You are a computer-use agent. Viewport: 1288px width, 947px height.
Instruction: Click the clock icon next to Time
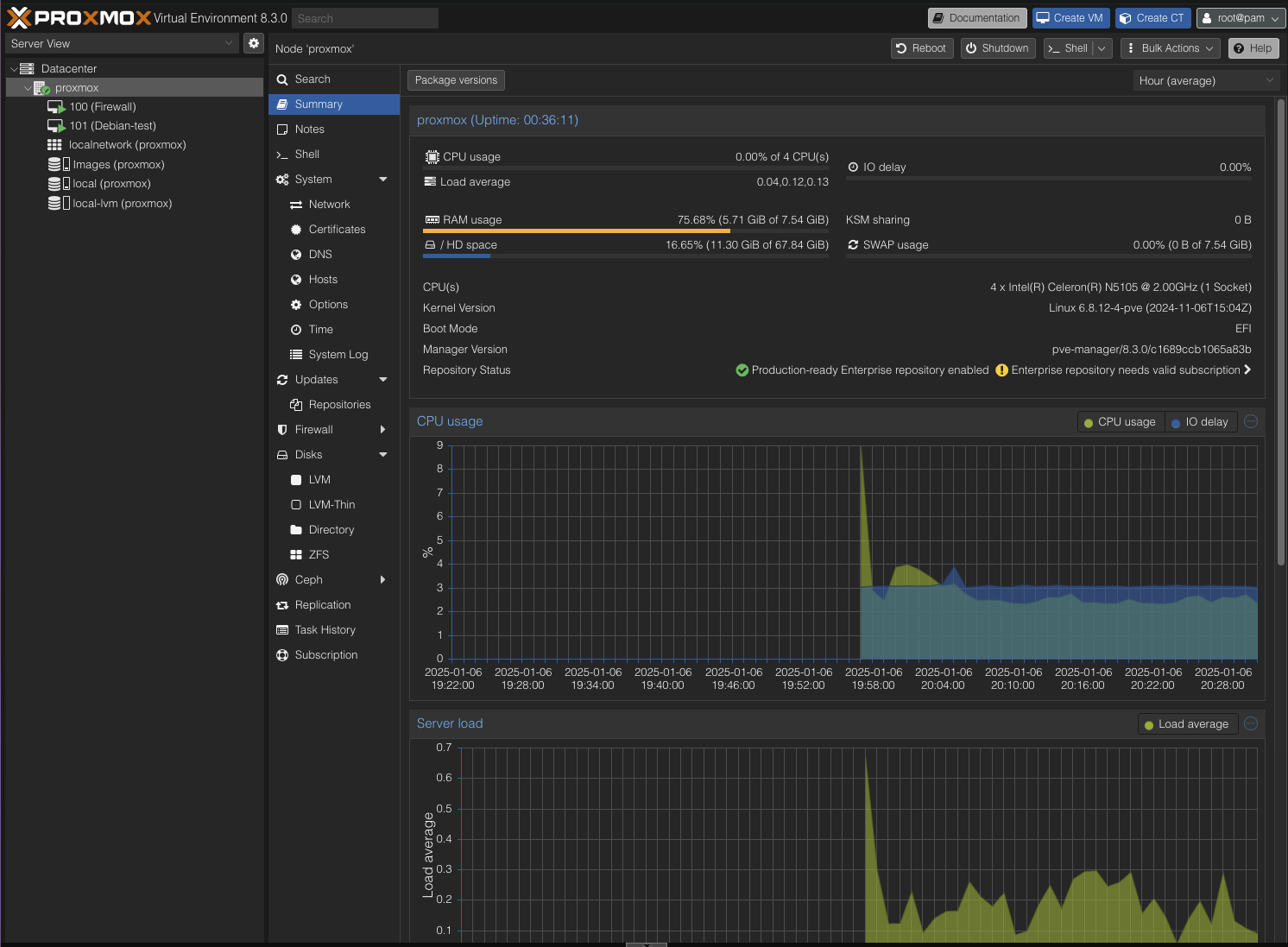pyautogui.click(x=296, y=330)
